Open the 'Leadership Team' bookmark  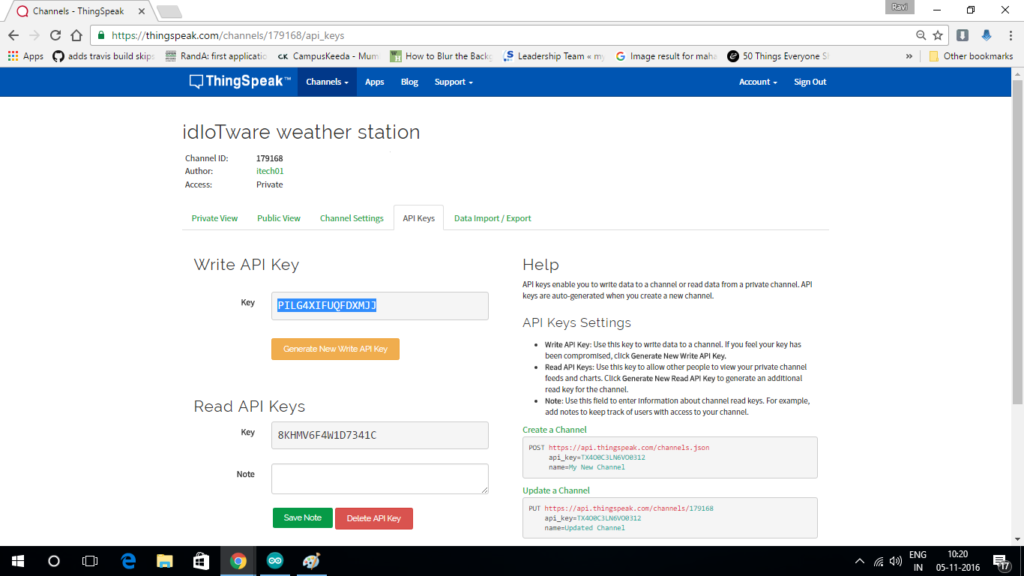(554, 56)
